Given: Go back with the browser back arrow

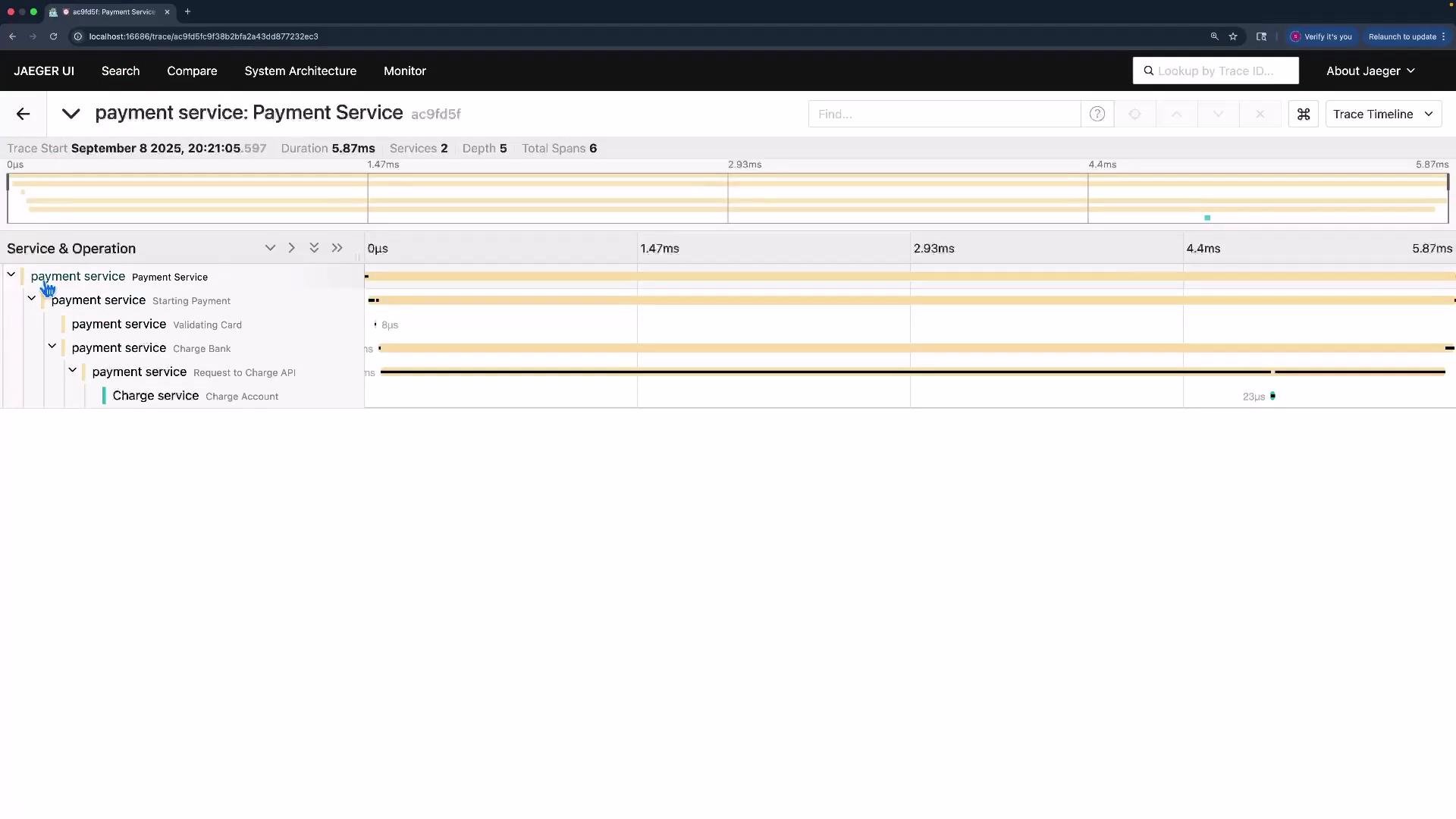Looking at the screenshot, I should coord(12,36).
